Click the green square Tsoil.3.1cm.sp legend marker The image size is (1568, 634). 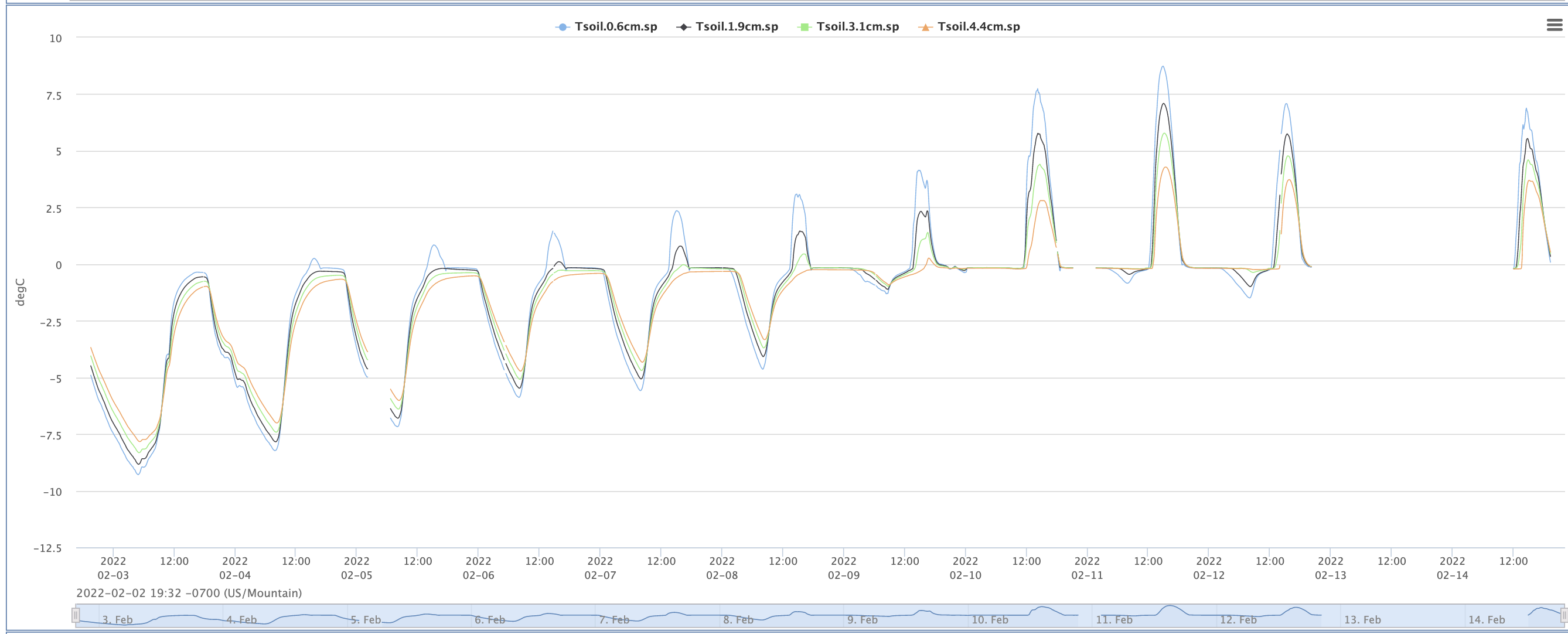click(x=804, y=27)
